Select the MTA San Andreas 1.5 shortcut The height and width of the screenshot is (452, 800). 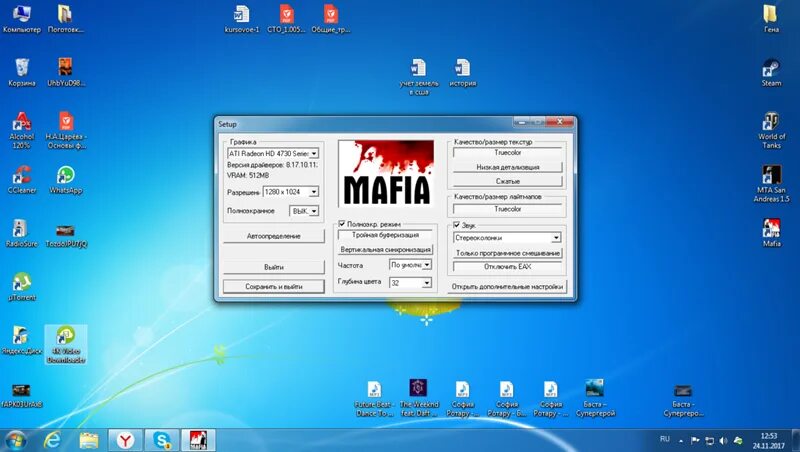771,184
